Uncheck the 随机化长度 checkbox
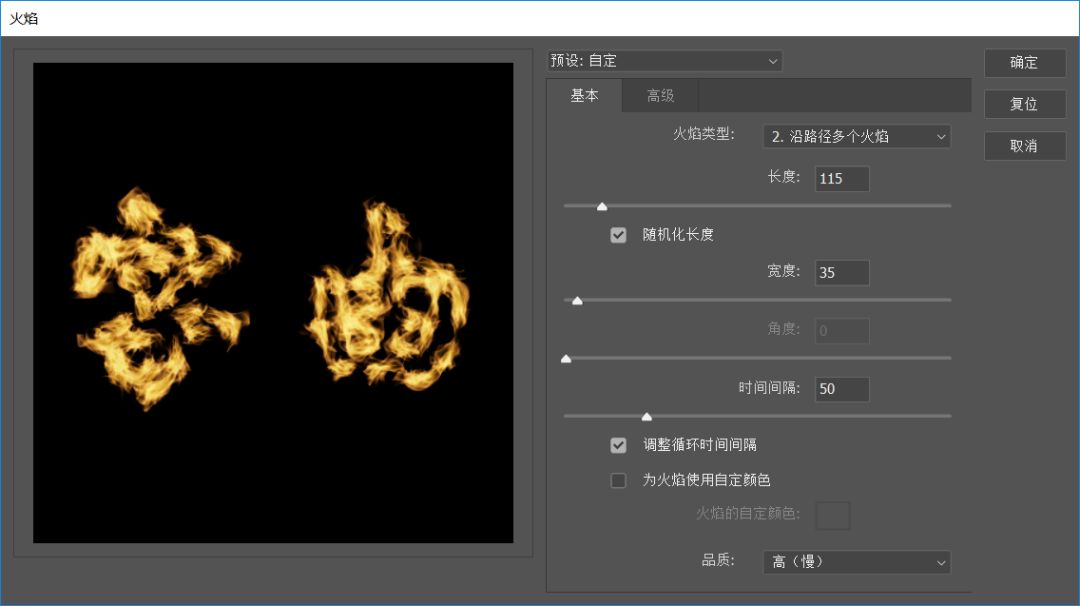This screenshot has width=1080, height=606. click(x=619, y=235)
